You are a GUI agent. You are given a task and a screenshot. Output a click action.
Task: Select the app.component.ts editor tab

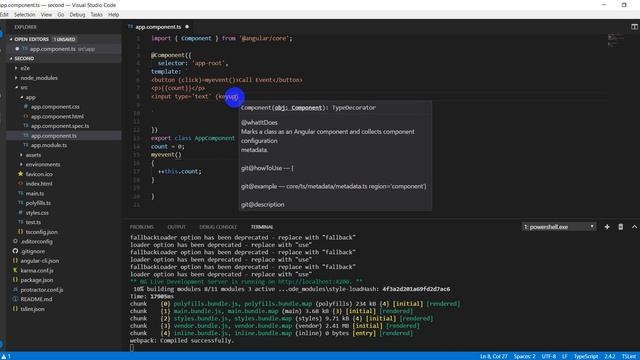[158, 27]
